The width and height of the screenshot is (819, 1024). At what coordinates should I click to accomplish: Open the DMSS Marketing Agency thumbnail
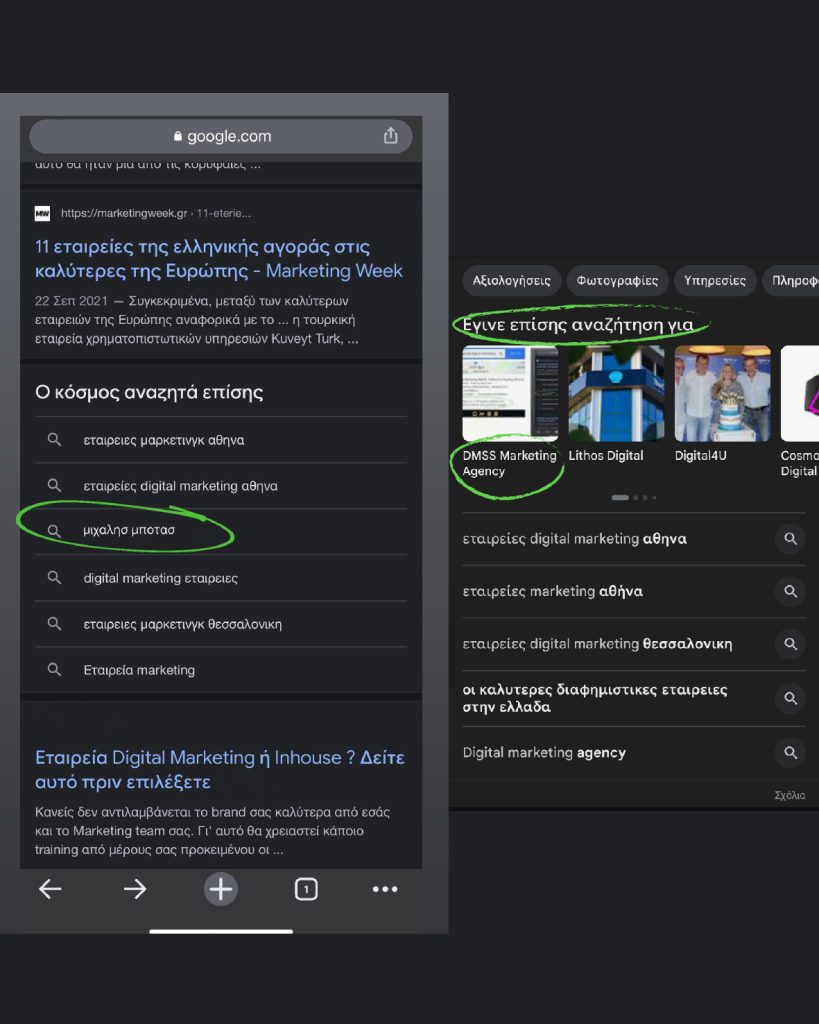(510, 393)
